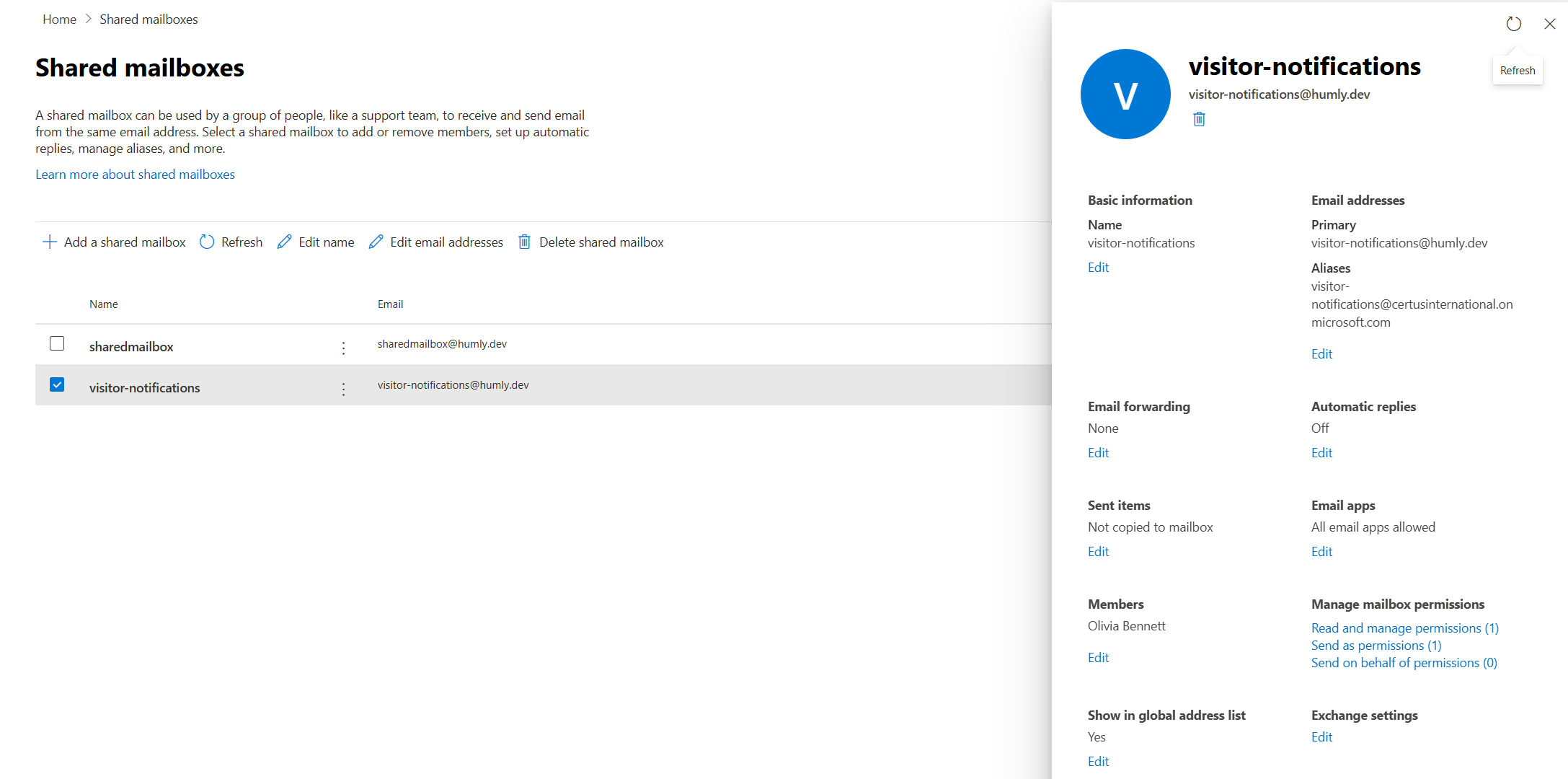Click the plus icon for Add a shared mailbox
Viewport: 1568px width, 779px height.
point(50,242)
